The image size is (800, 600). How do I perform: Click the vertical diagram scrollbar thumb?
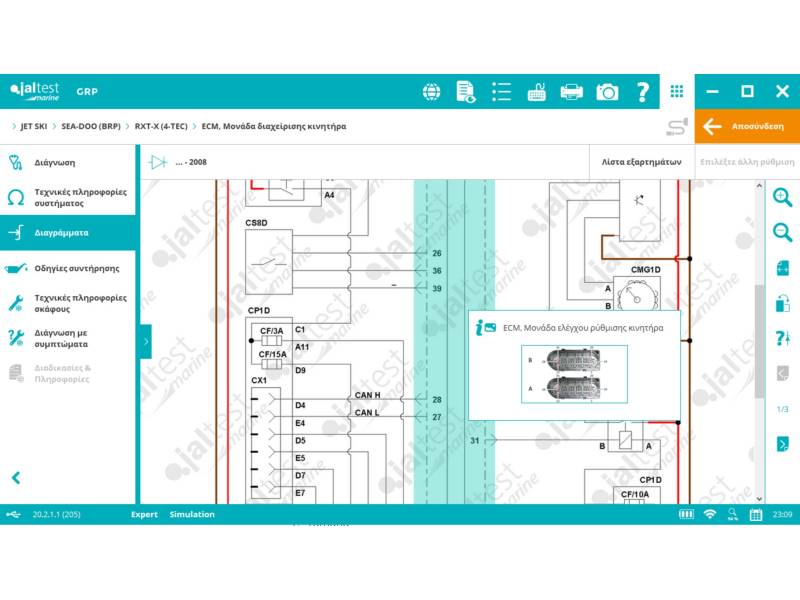coord(759,340)
